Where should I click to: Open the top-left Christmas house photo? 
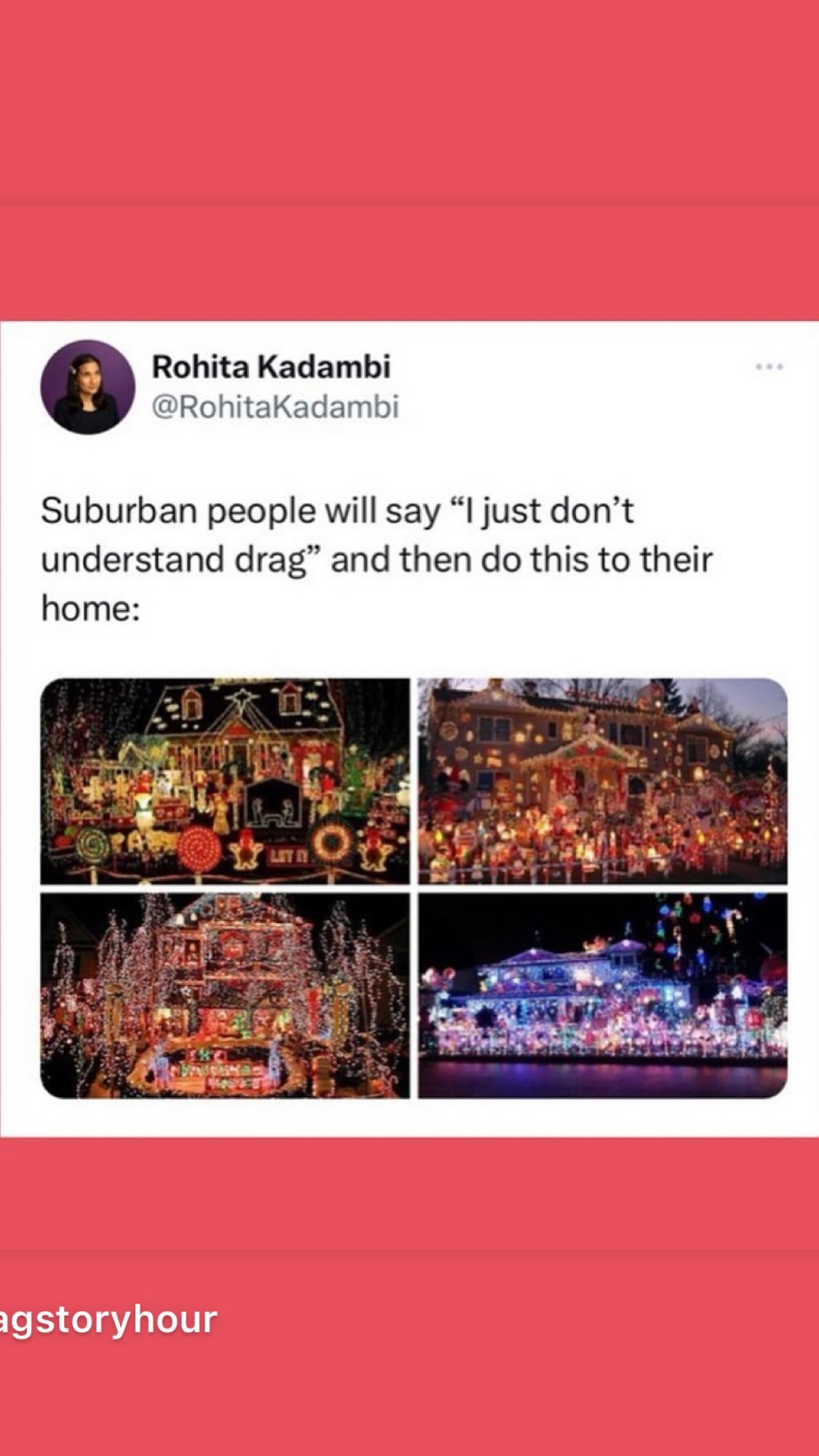coord(225,781)
